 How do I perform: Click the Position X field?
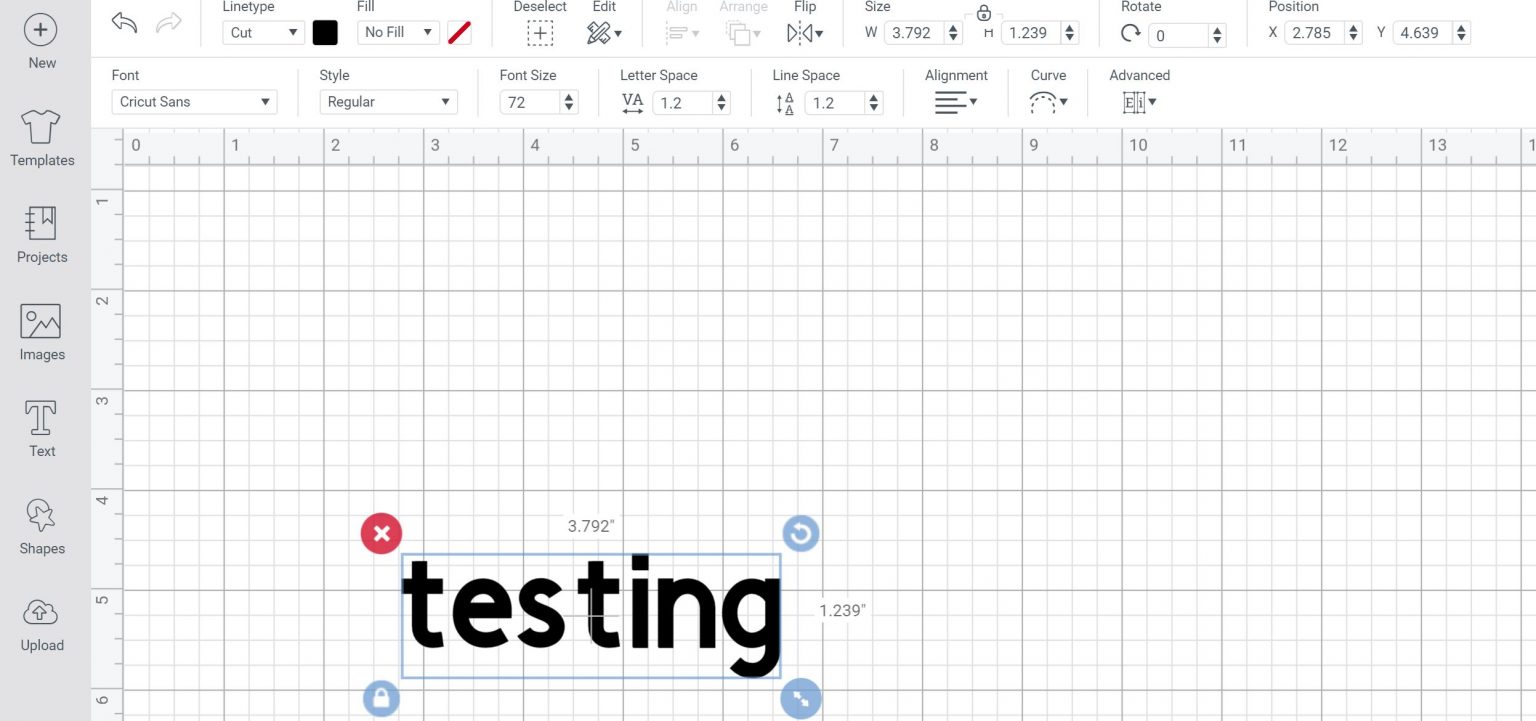click(1315, 33)
